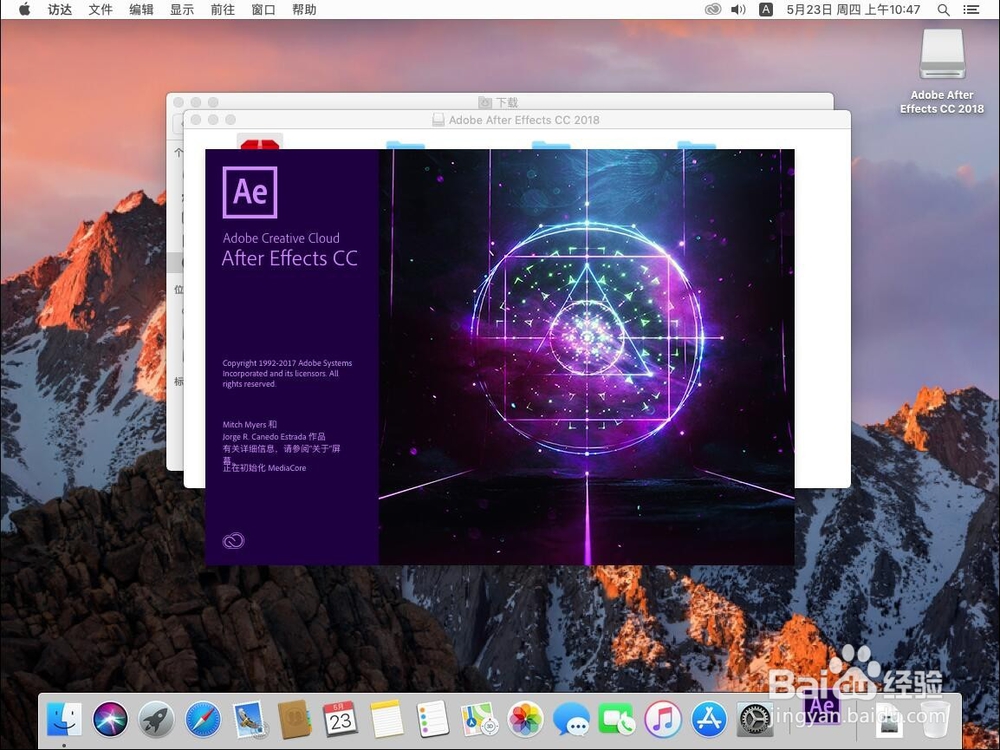Open FaceTime icon in Dock
Screen dimensions: 1000x750
[617, 719]
